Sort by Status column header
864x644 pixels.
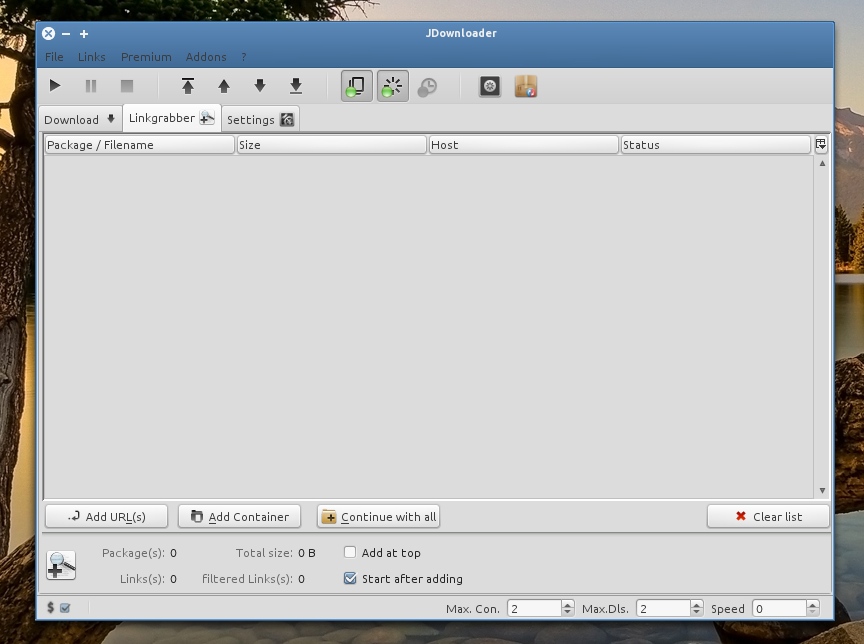coord(715,145)
